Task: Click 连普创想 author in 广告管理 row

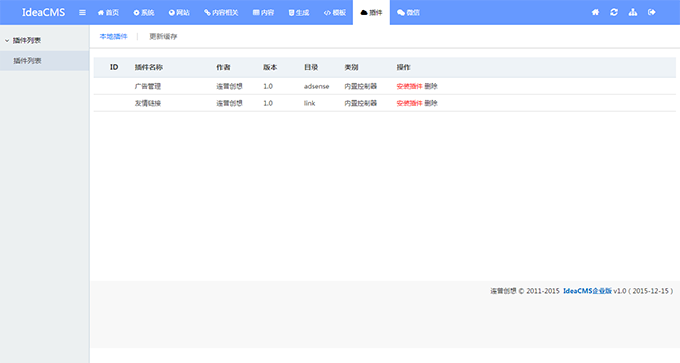Action: point(229,86)
